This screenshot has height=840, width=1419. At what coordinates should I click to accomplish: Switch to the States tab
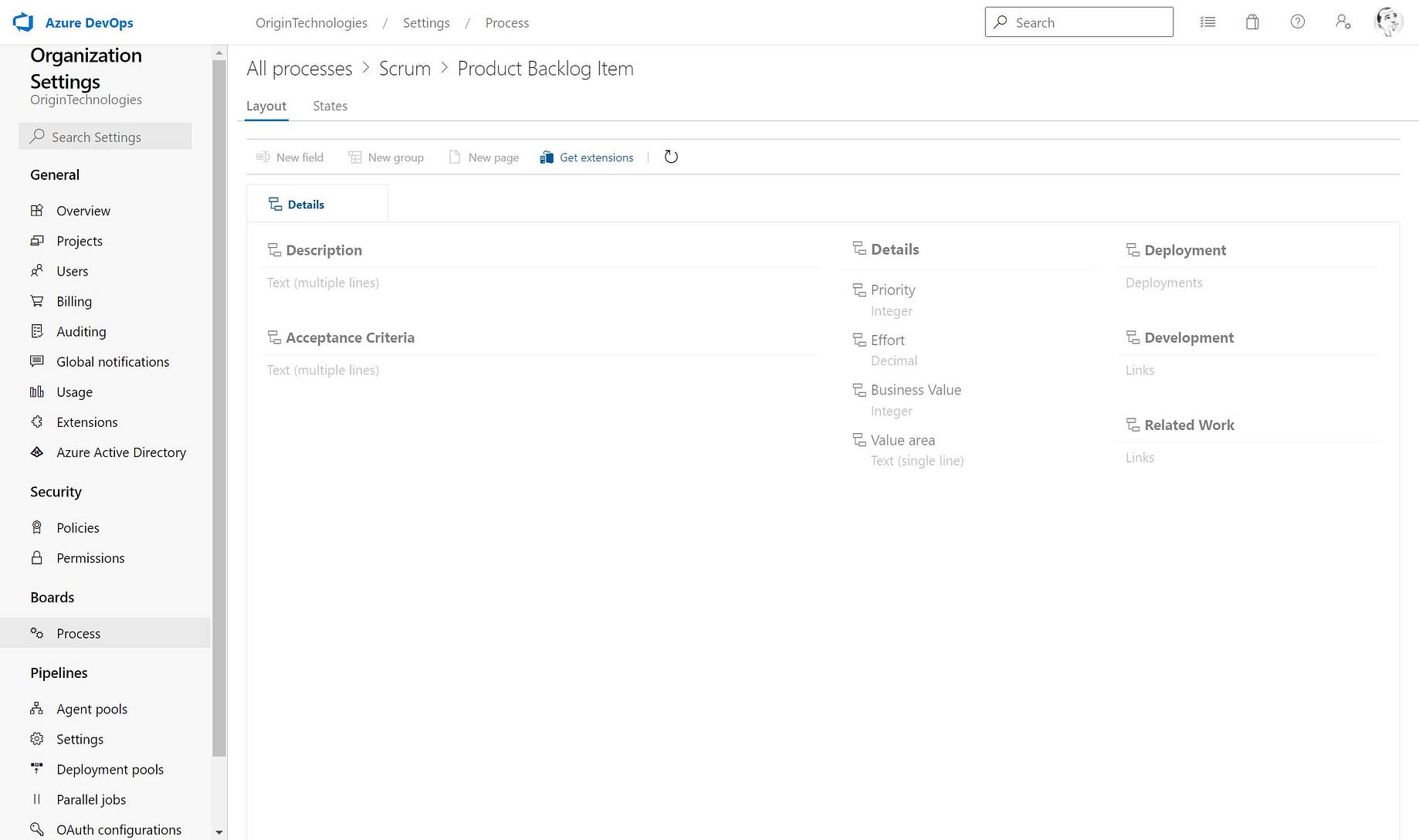[330, 106]
